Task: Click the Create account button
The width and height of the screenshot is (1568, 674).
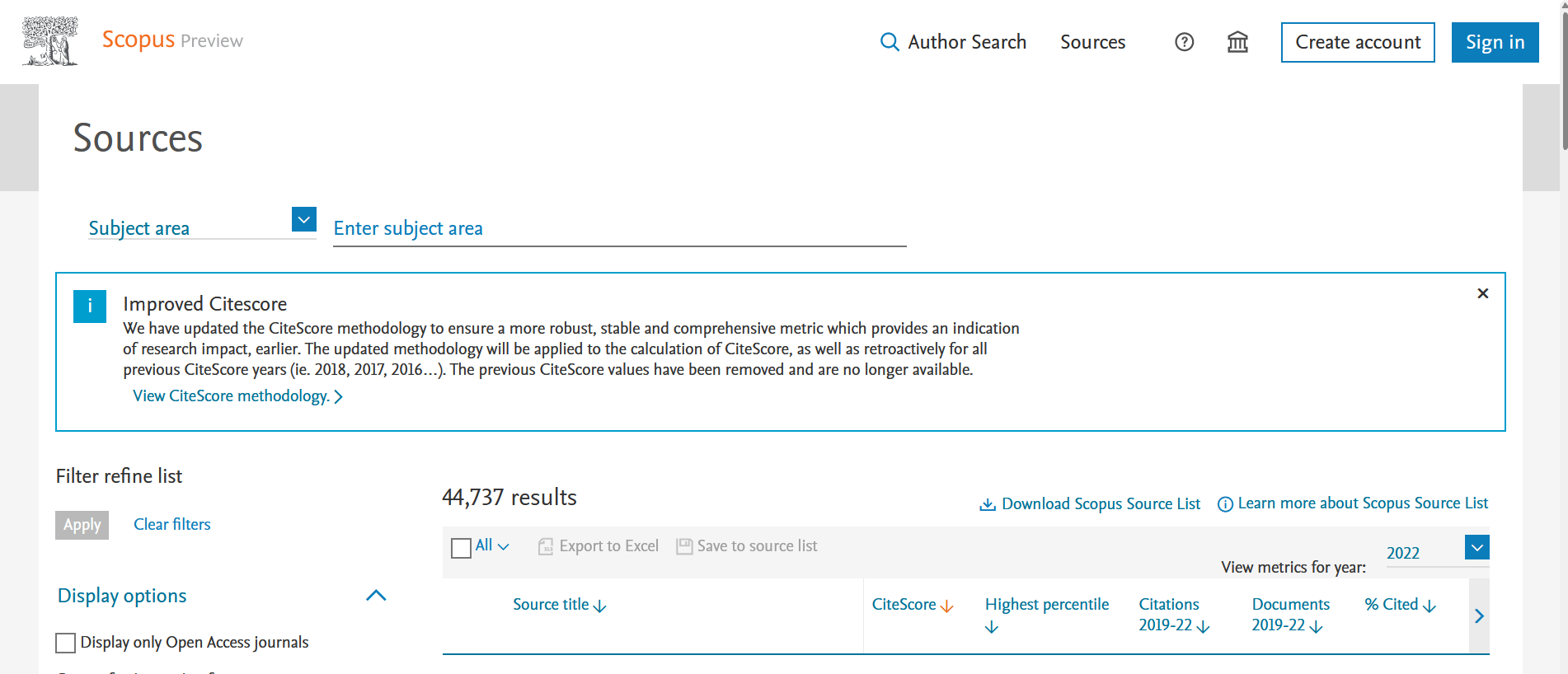Action: [1358, 42]
